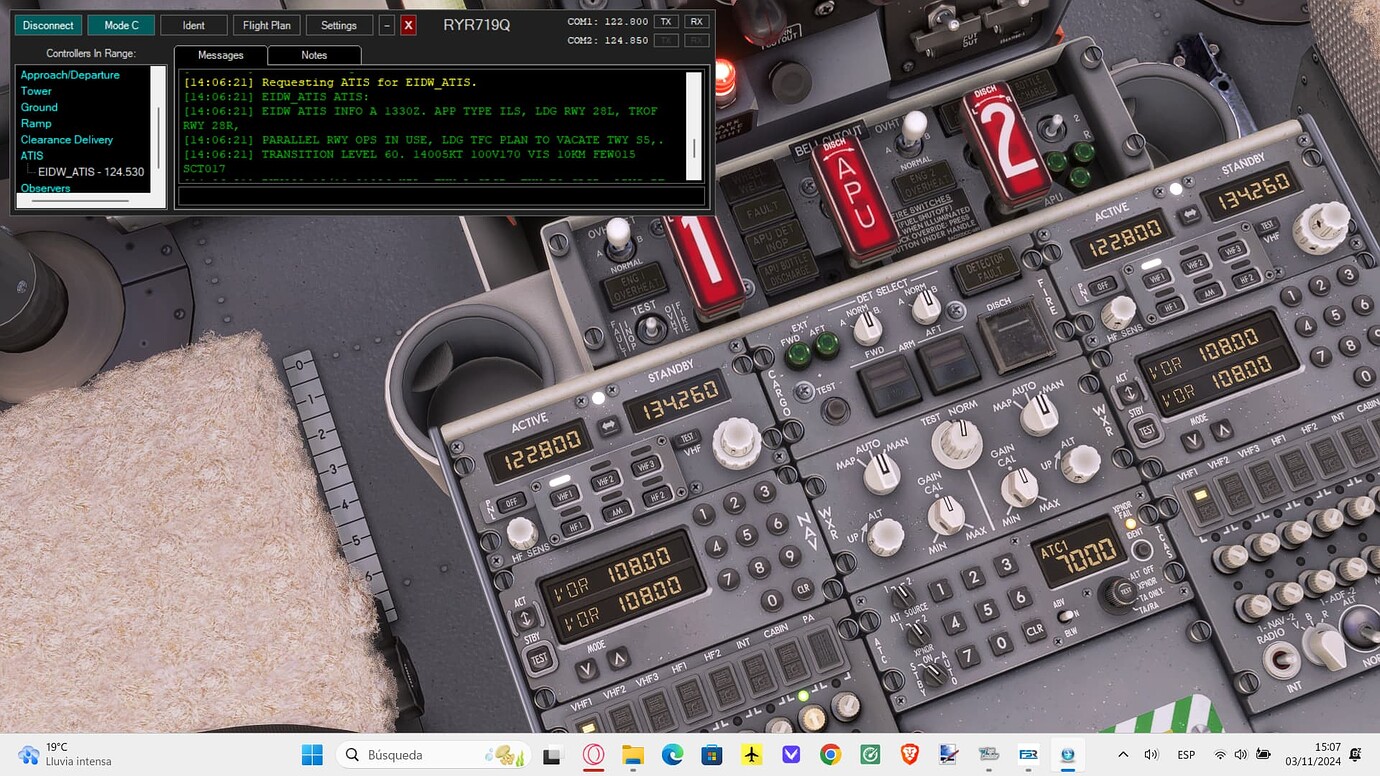Toggle COM1 RX in vPilot
1380x776 pixels.
[x=696, y=21]
